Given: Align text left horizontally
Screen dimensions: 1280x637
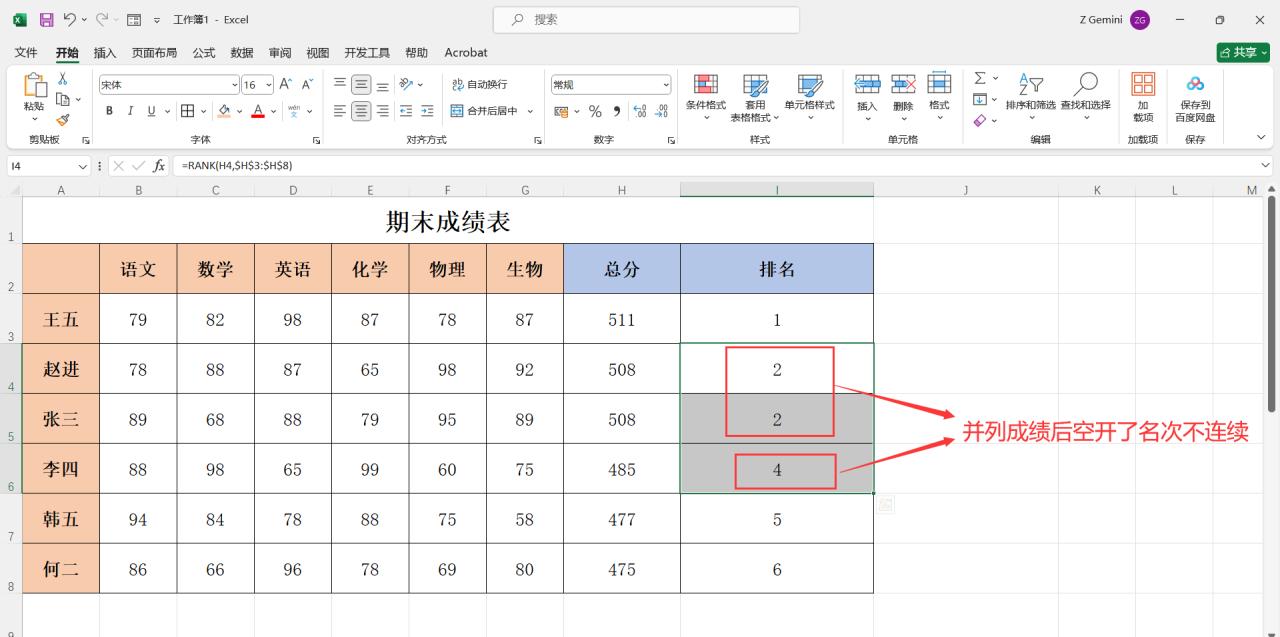Looking at the screenshot, I should 340,111.
